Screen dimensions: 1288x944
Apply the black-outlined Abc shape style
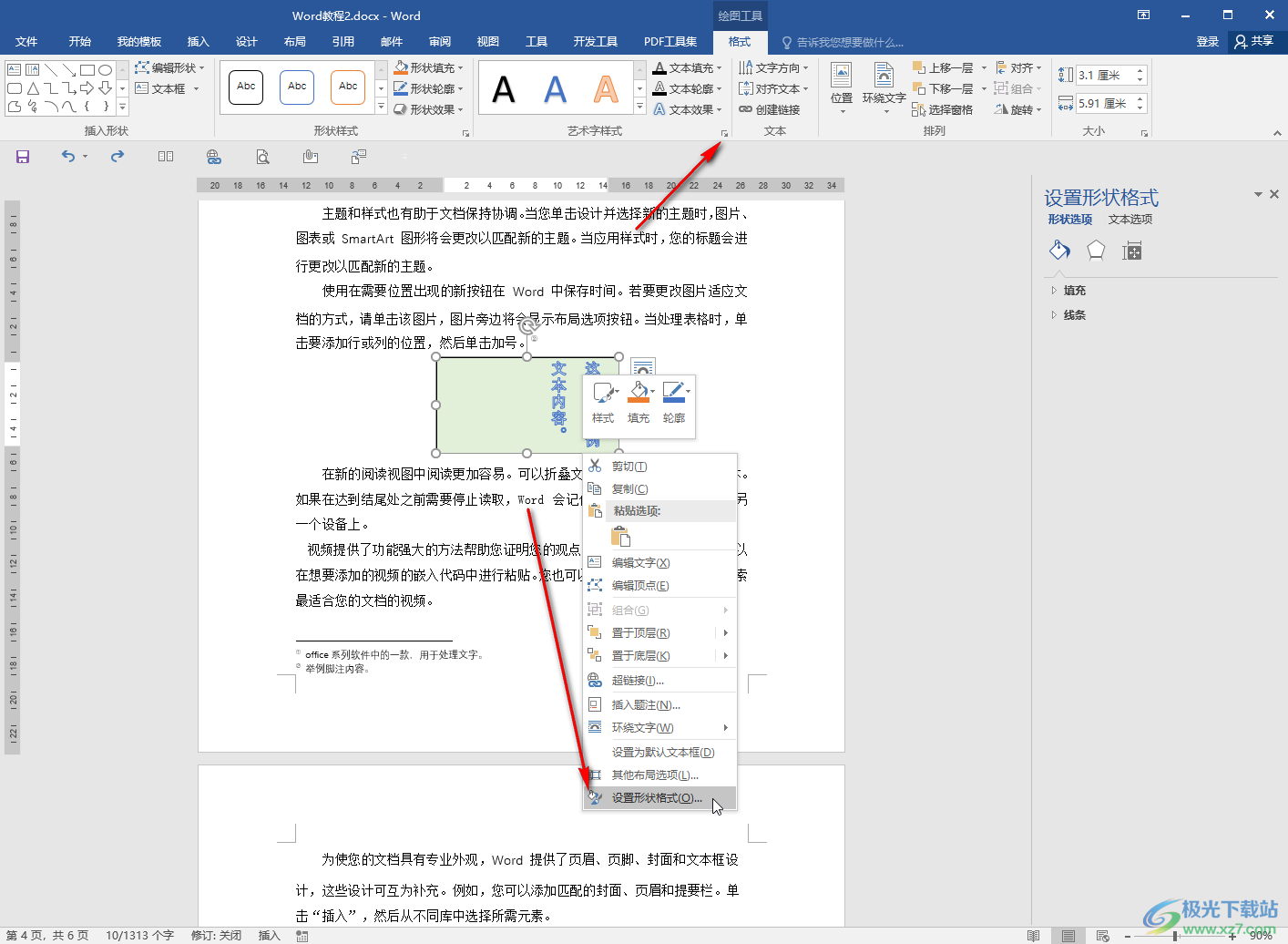(246, 87)
